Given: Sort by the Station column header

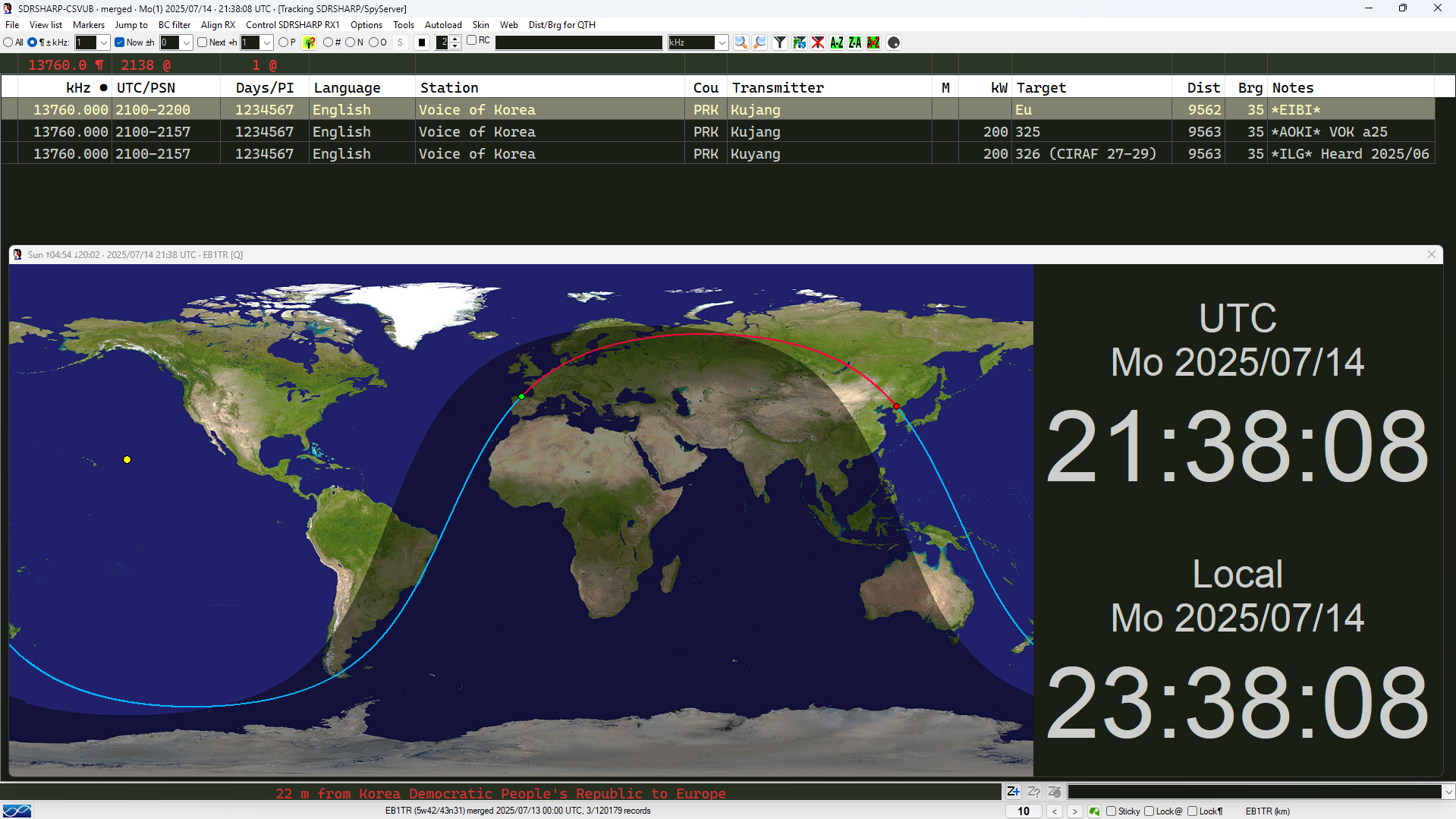Looking at the screenshot, I should 550,87.
